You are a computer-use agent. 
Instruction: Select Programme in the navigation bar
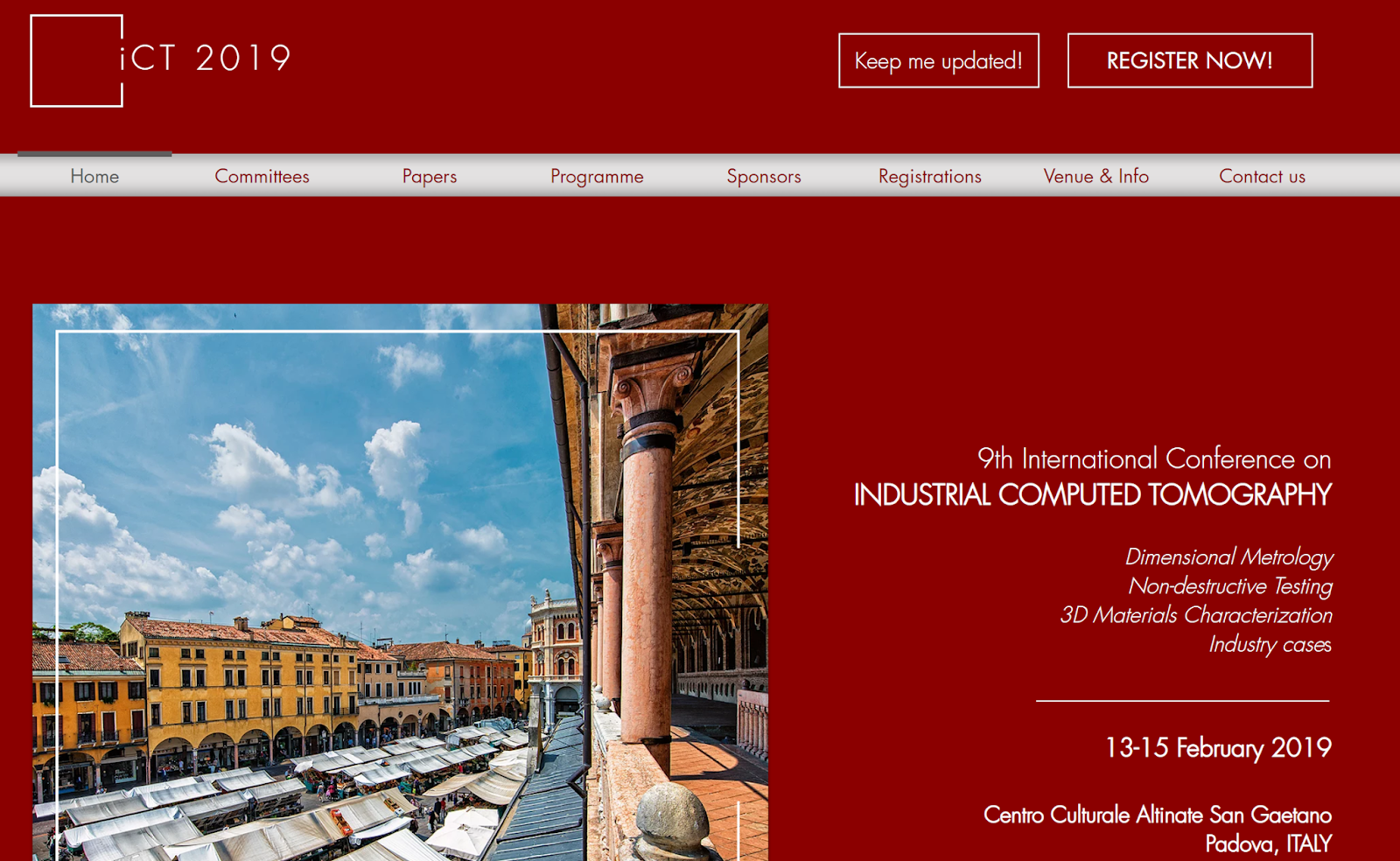tap(597, 176)
